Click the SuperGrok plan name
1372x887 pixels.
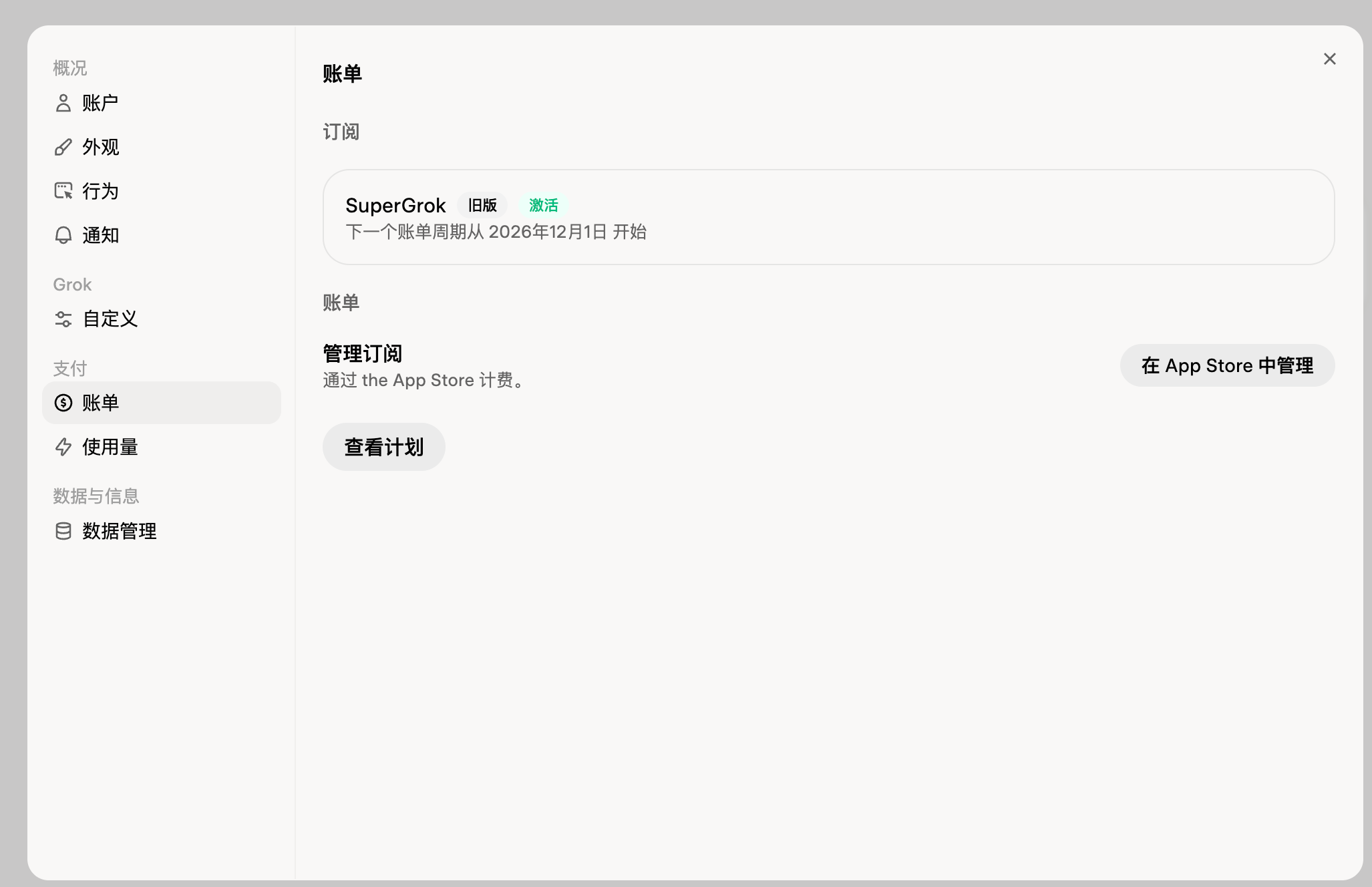(x=395, y=205)
